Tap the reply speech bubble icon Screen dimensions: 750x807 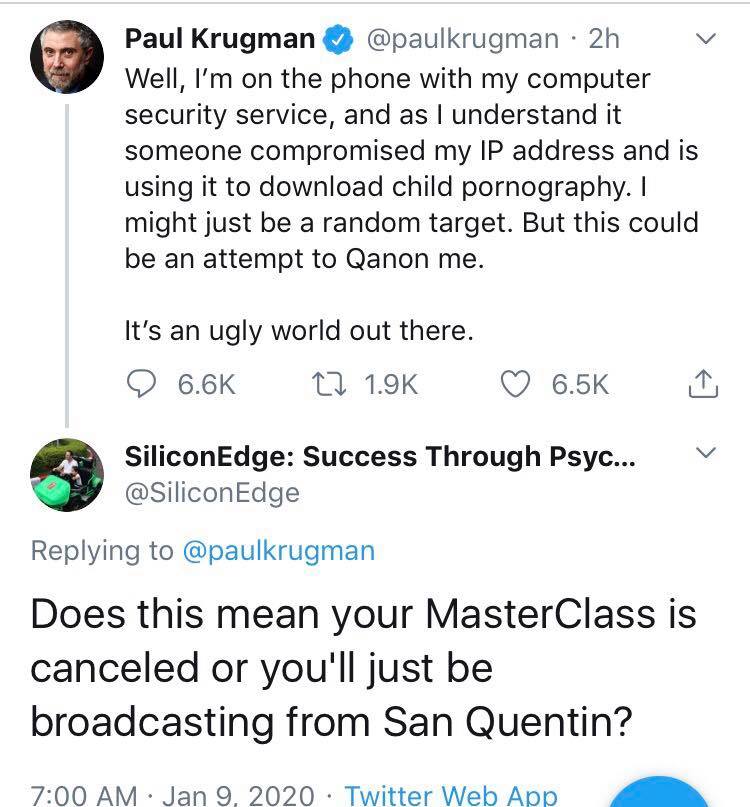145,384
